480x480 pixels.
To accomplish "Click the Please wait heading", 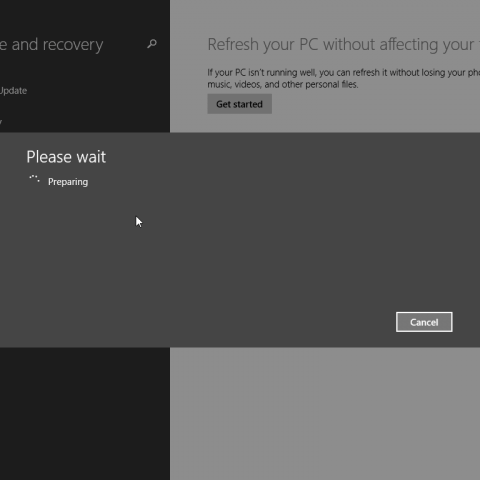I will [66, 157].
